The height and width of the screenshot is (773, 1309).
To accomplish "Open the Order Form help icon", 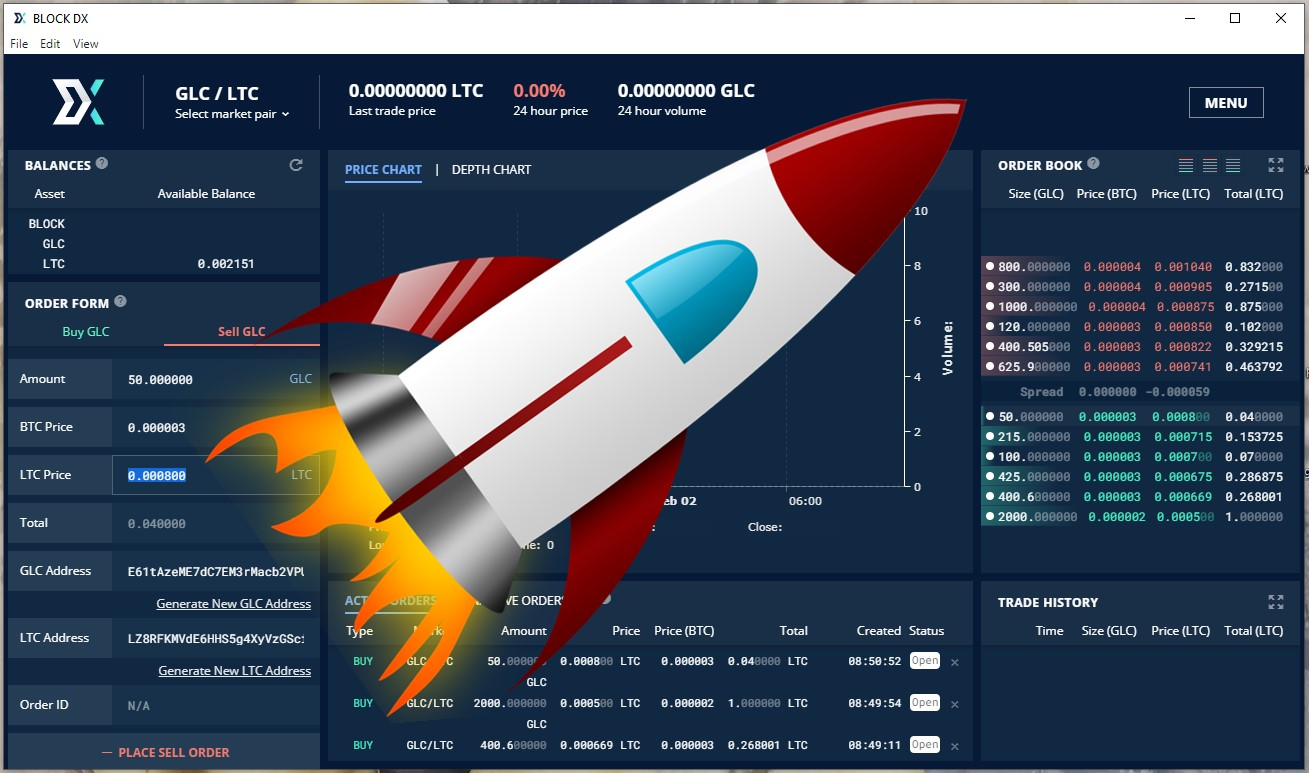I will (x=120, y=302).
